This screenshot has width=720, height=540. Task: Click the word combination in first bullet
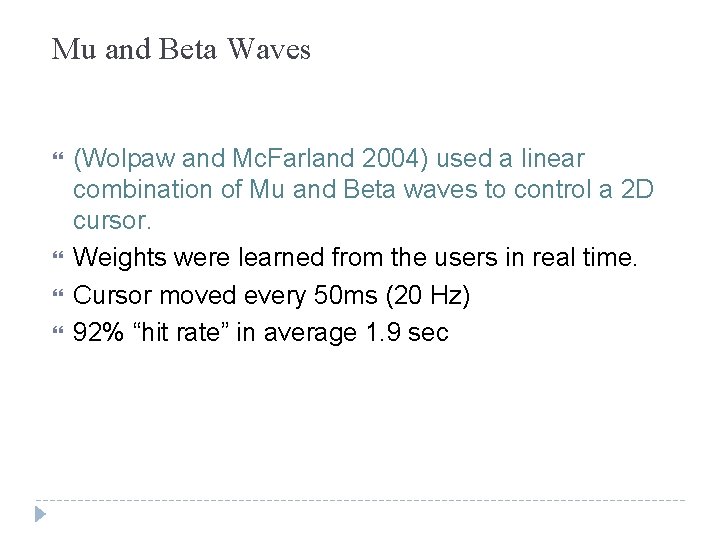point(142,189)
